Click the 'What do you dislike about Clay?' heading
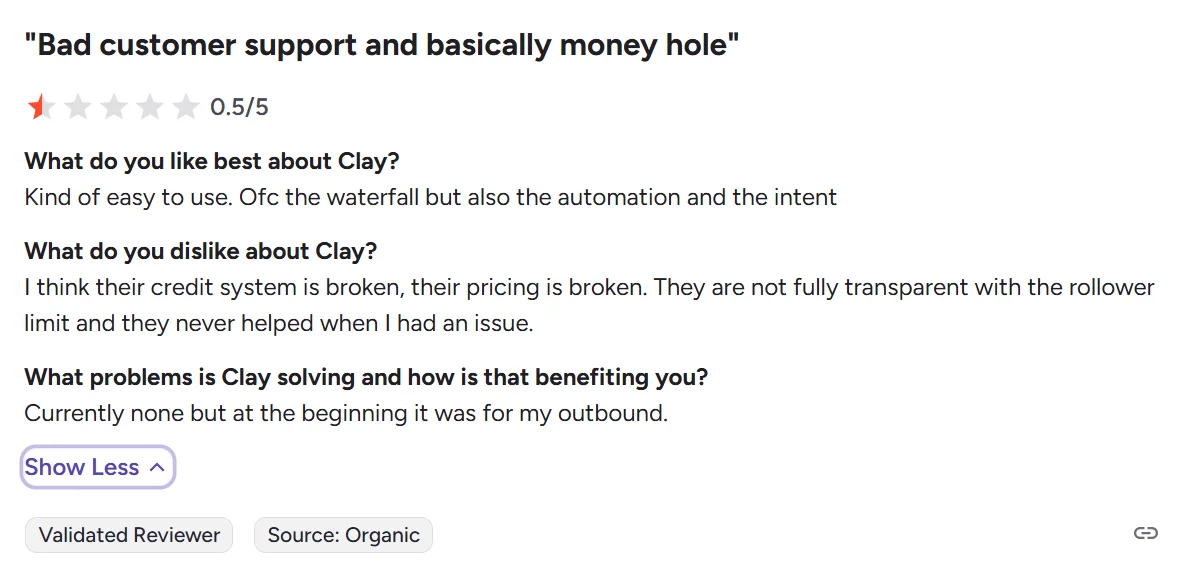 [200, 250]
